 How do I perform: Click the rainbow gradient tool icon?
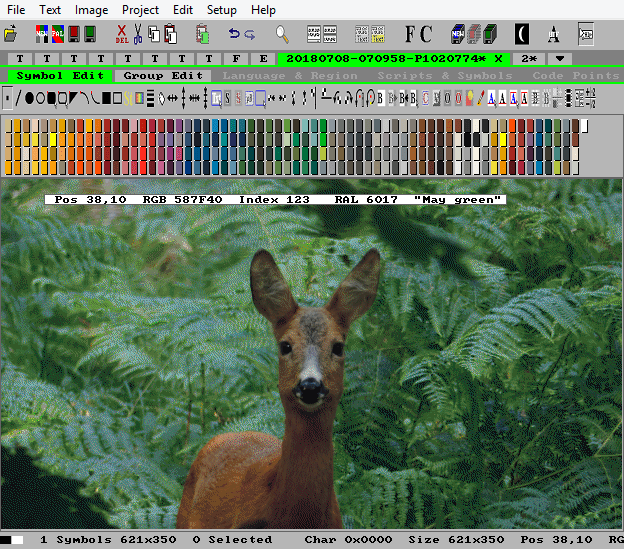tap(139, 98)
